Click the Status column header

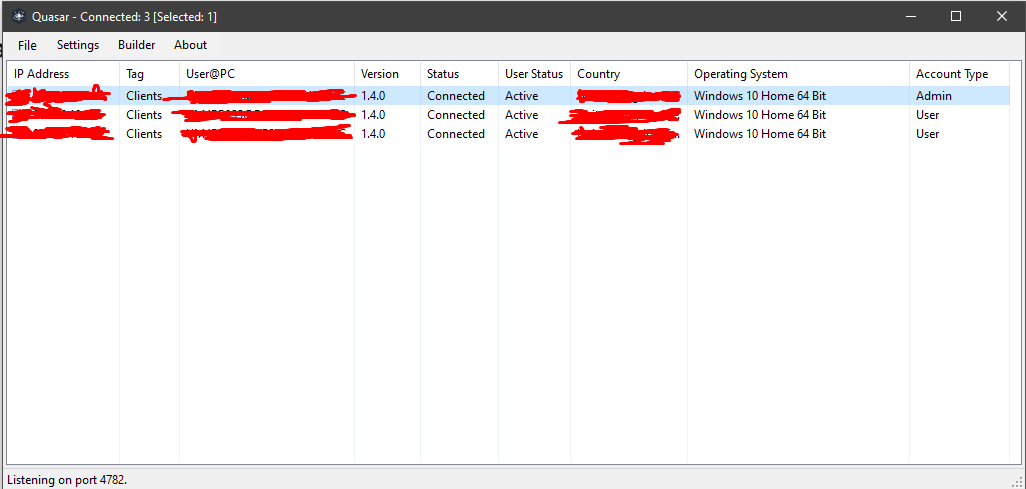(x=459, y=74)
